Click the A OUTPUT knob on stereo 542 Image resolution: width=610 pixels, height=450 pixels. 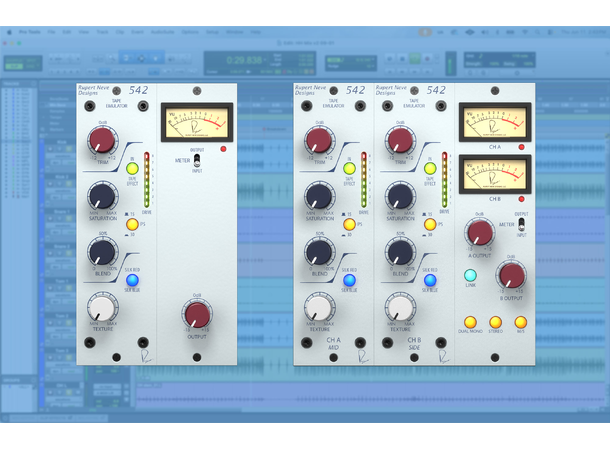(480, 233)
